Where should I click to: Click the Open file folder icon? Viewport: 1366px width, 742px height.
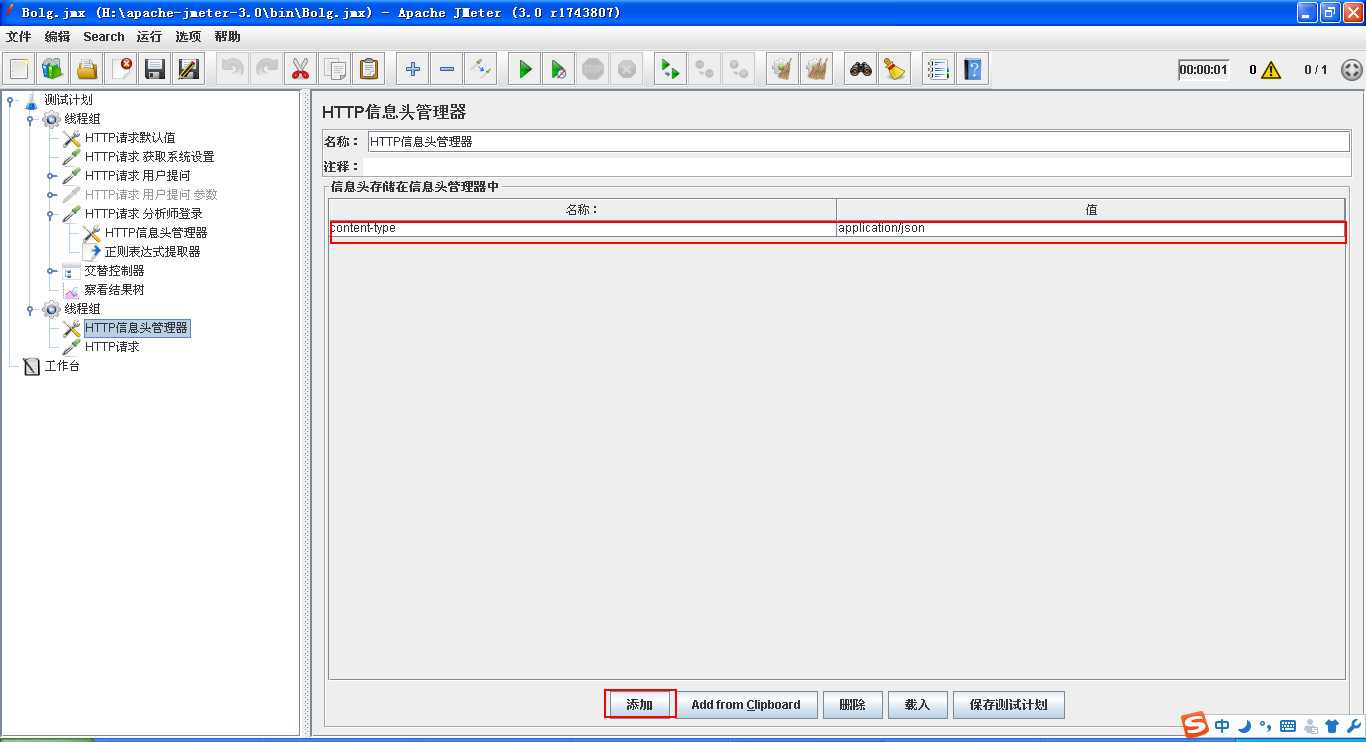[x=87, y=69]
